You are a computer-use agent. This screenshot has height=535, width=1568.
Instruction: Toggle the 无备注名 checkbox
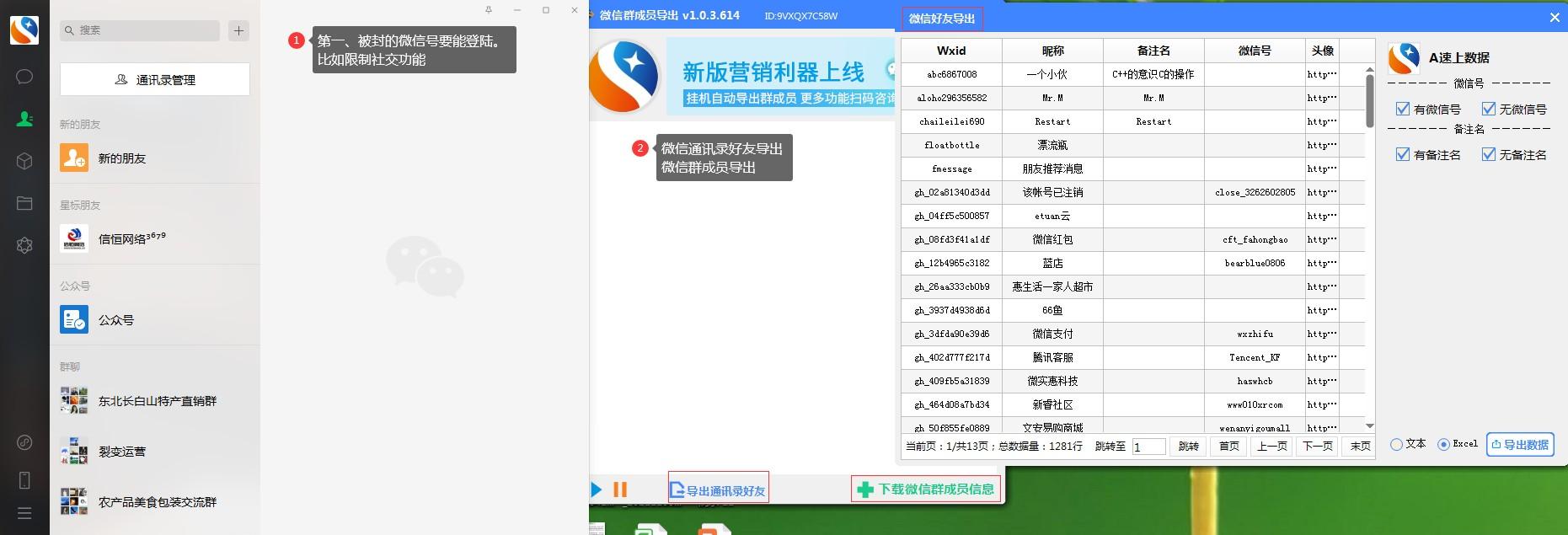[1489, 154]
